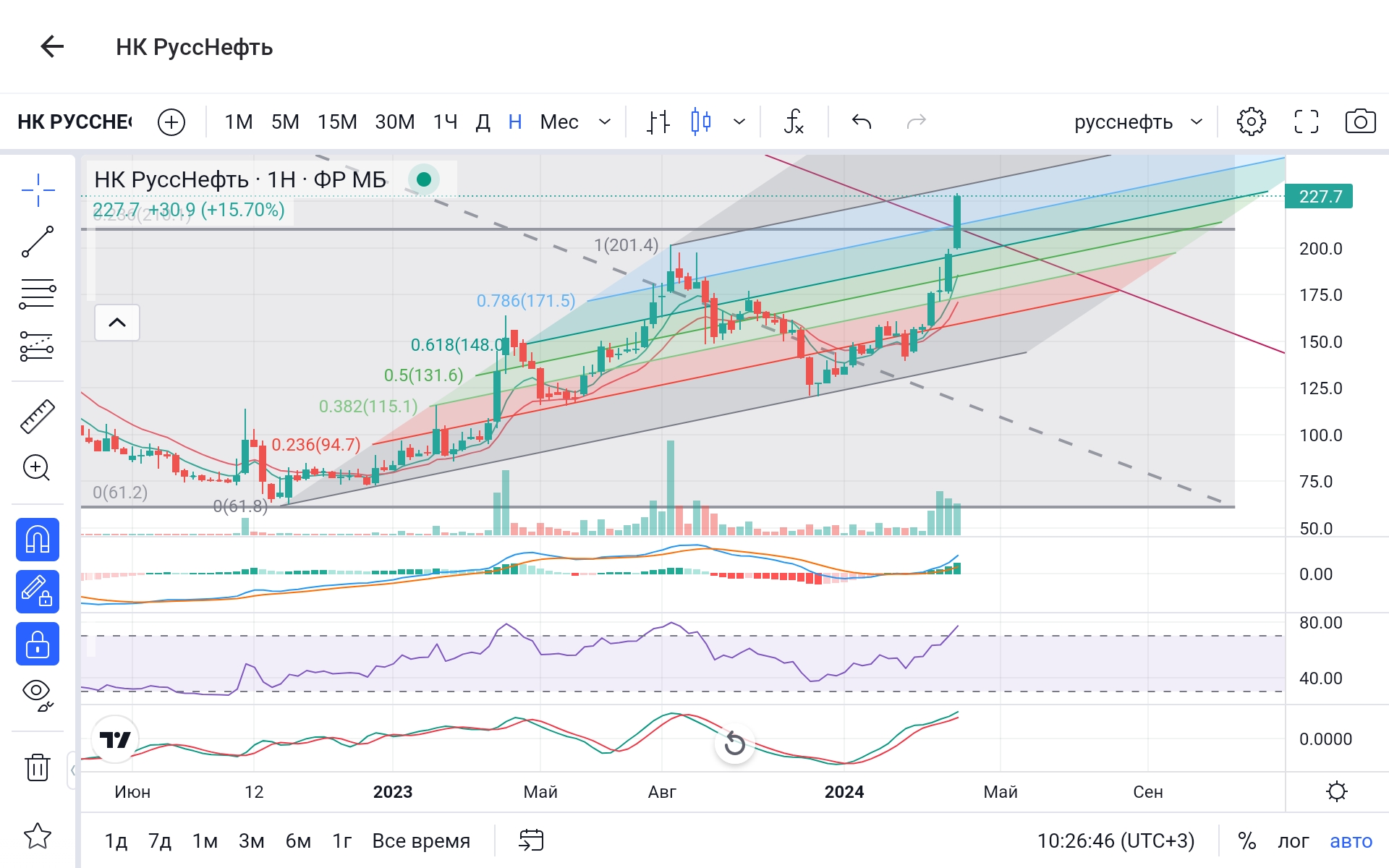The width and height of the screenshot is (1389, 868).
Task: Set range to 1д
Action: [x=116, y=841]
